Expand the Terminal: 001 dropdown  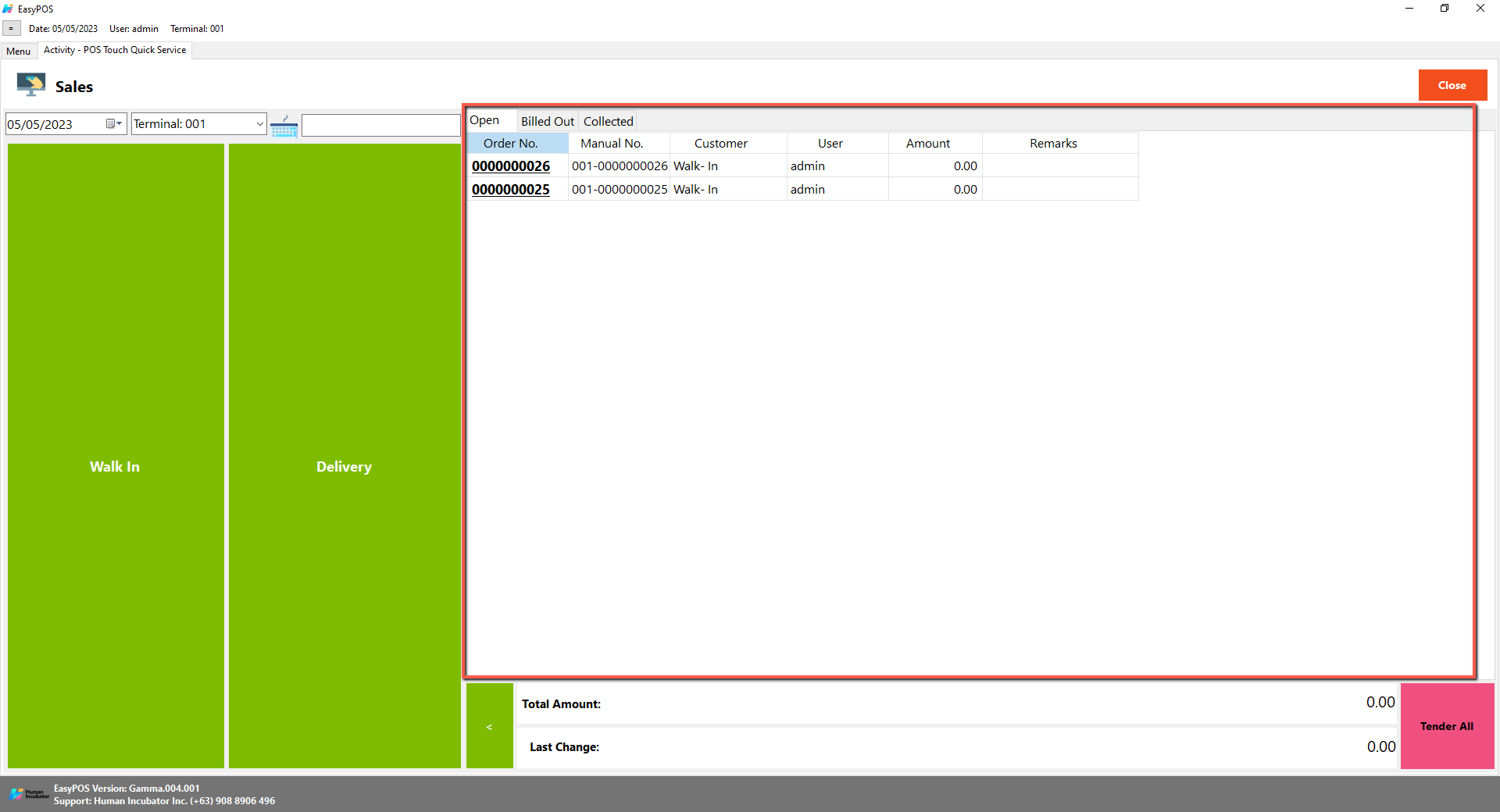pos(259,123)
